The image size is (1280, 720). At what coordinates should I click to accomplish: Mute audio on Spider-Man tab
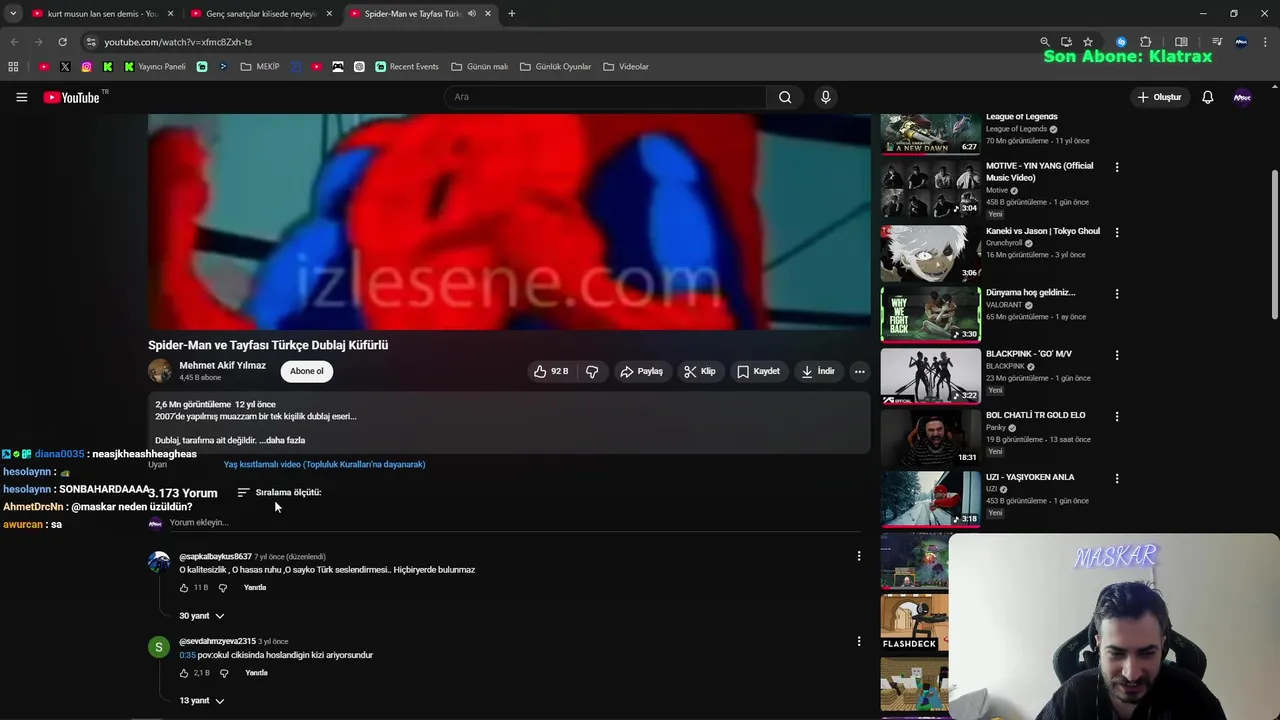pyautogui.click(x=471, y=14)
